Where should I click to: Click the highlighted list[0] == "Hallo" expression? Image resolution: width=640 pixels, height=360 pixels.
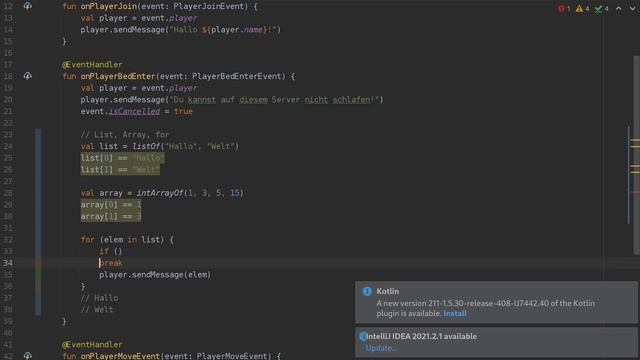pyautogui.click(x=122, y=158)
